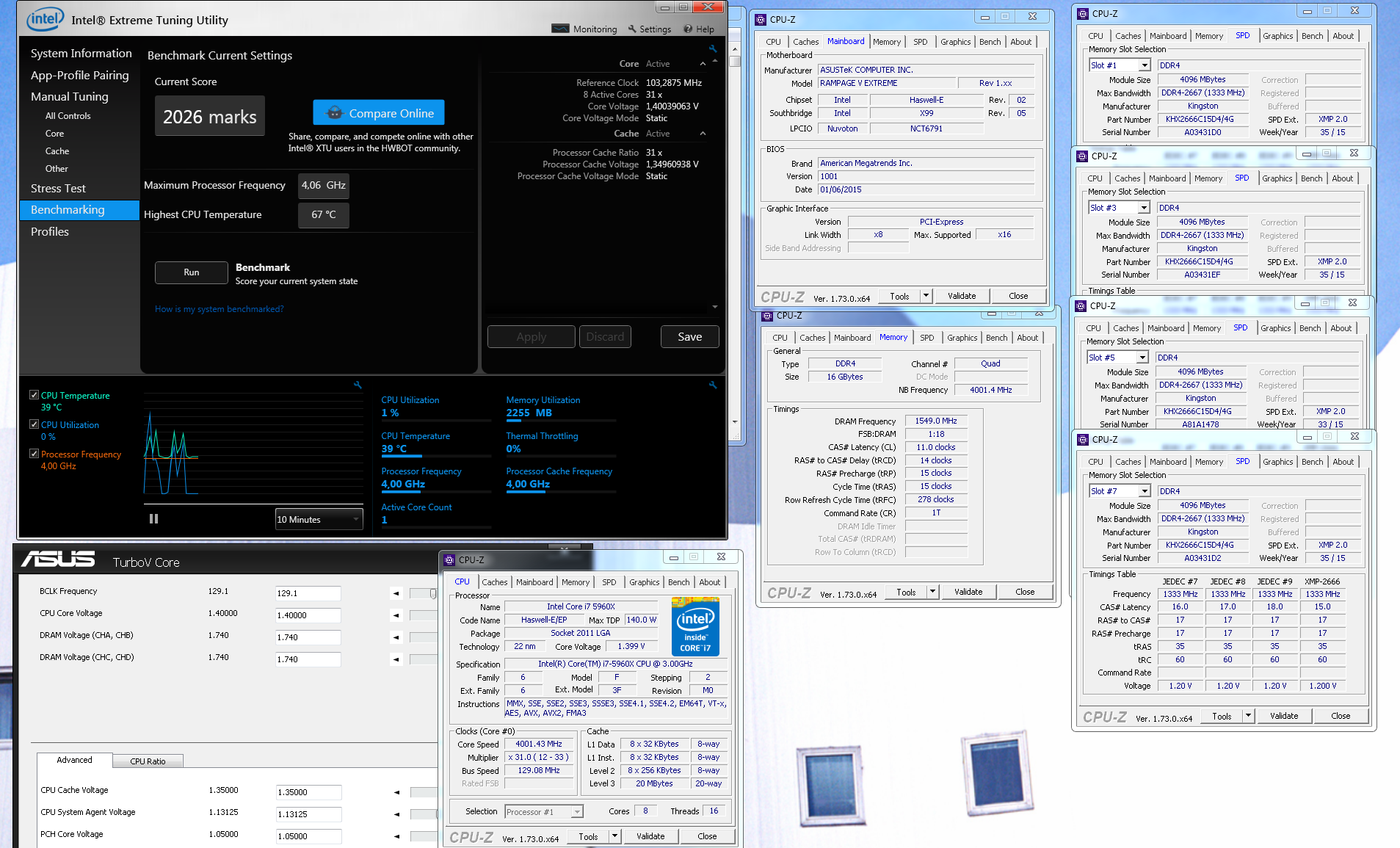Click the left arrow for PCH Core Voltage

396,836
